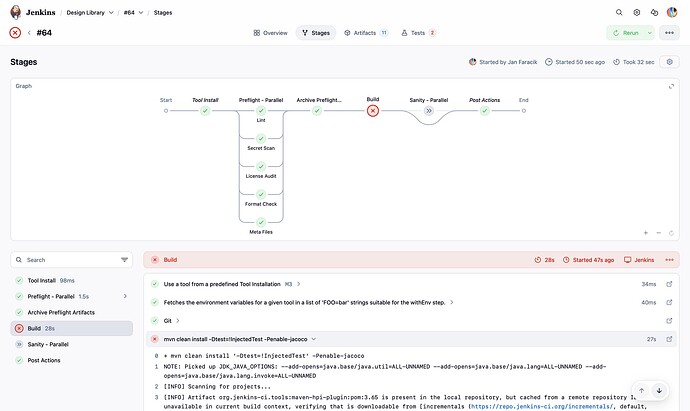Open Jenkins agent link in Build header
The width and height of the screenshot is (690, 411).
[639, 260]
